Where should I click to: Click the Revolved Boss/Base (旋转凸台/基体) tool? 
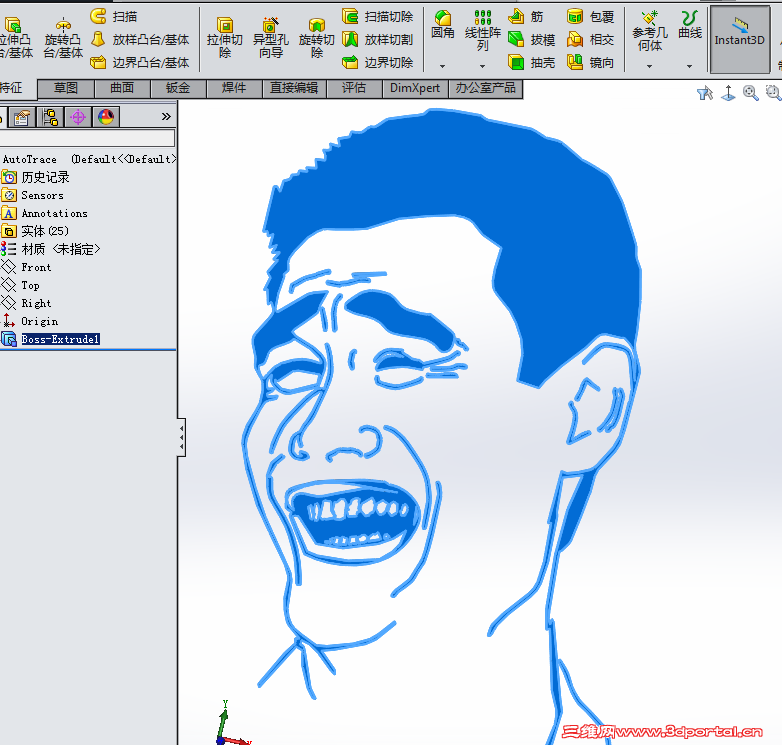click(x=63, y=39)
